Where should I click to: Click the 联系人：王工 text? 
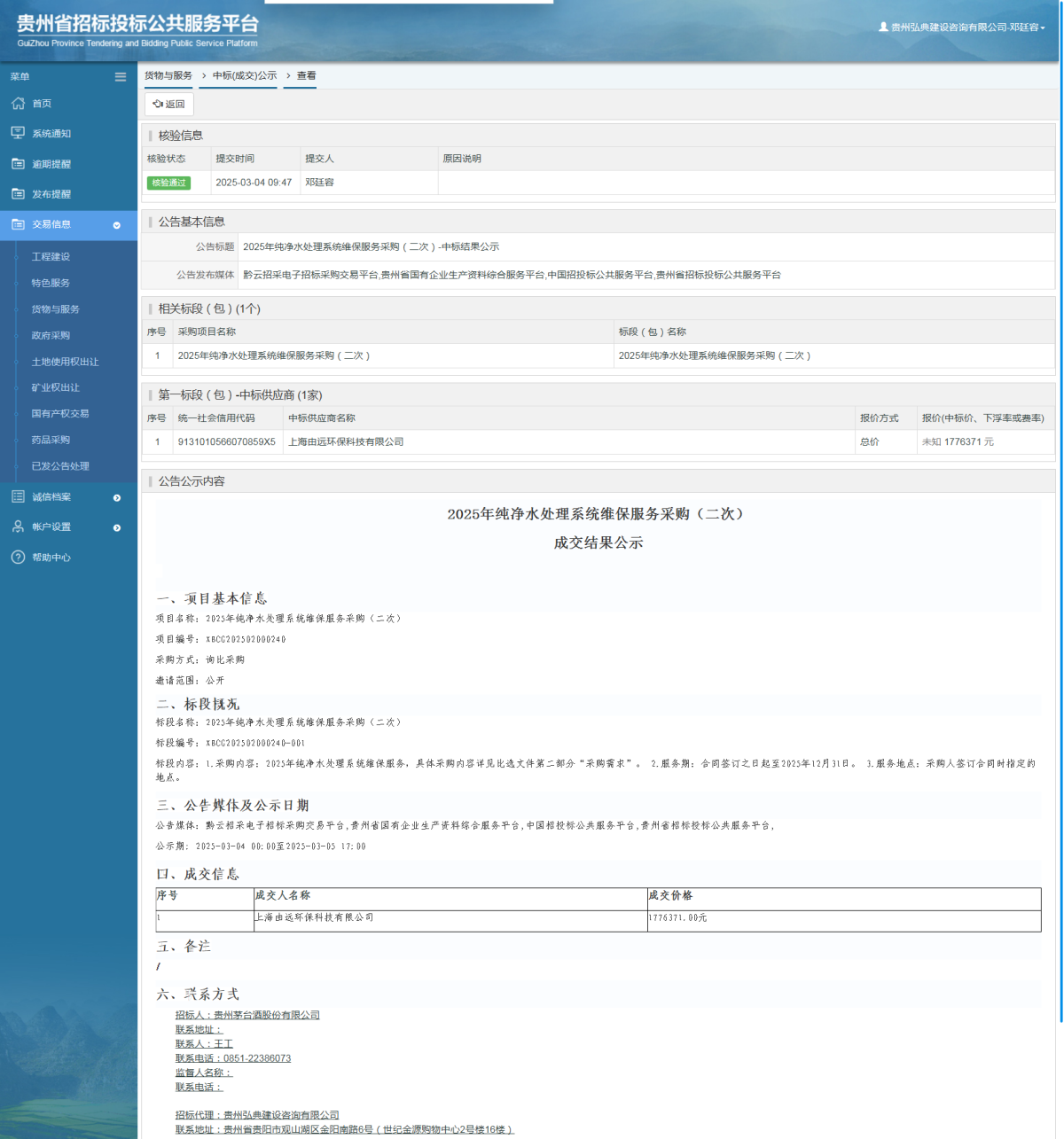click(x=204, y=1044)
